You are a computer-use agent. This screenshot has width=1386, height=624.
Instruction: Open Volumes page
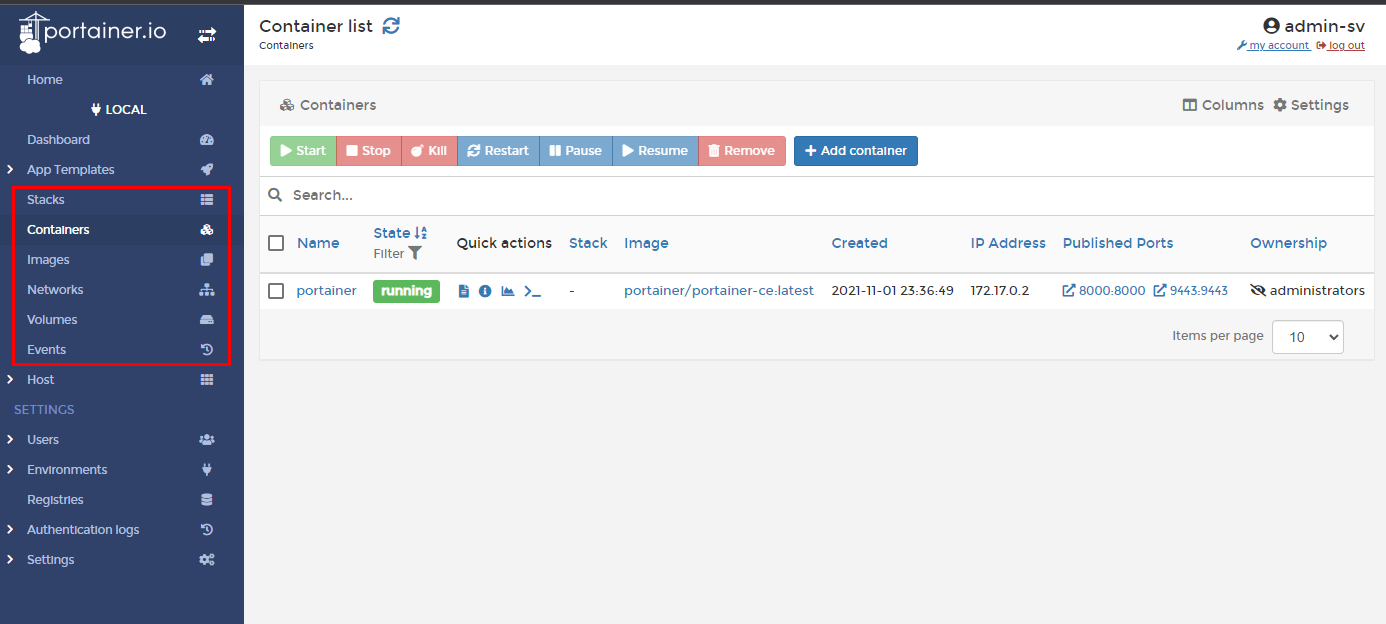coord(52,320)
